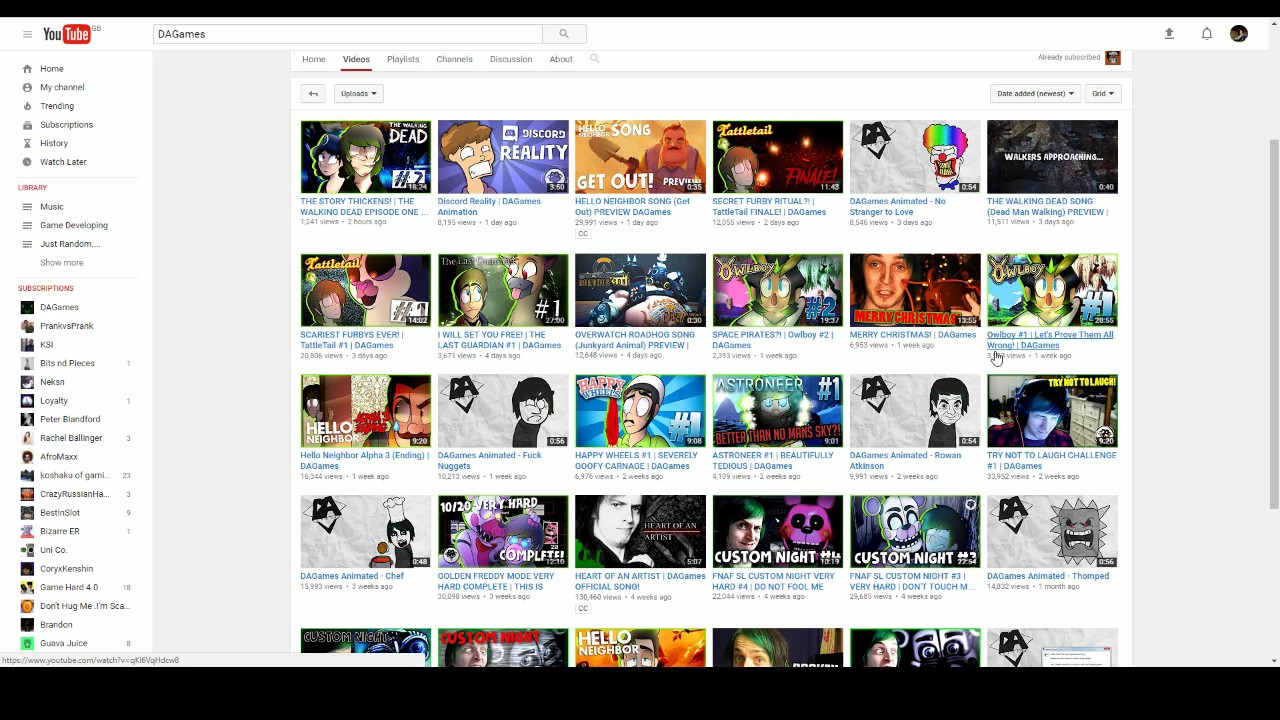
Task: Click the PrankvsPrank subscription avatar
Action: click(x=27, y=326)
